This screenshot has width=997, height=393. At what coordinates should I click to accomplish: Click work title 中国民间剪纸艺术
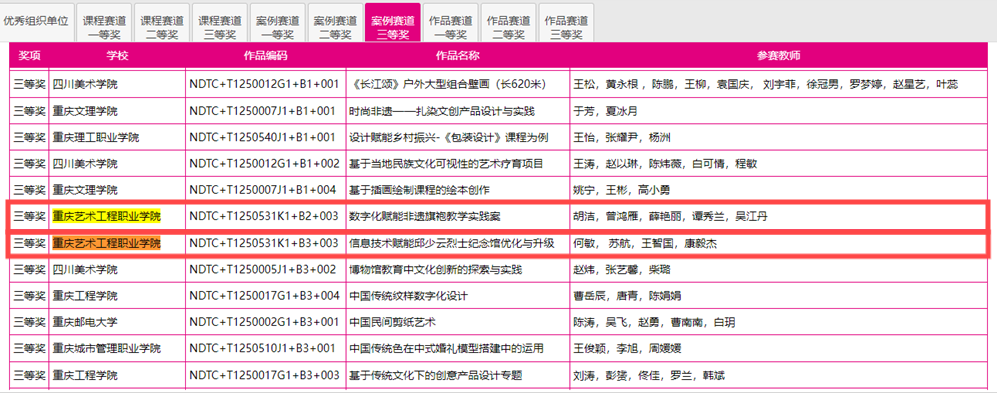(x=392, y=322)
